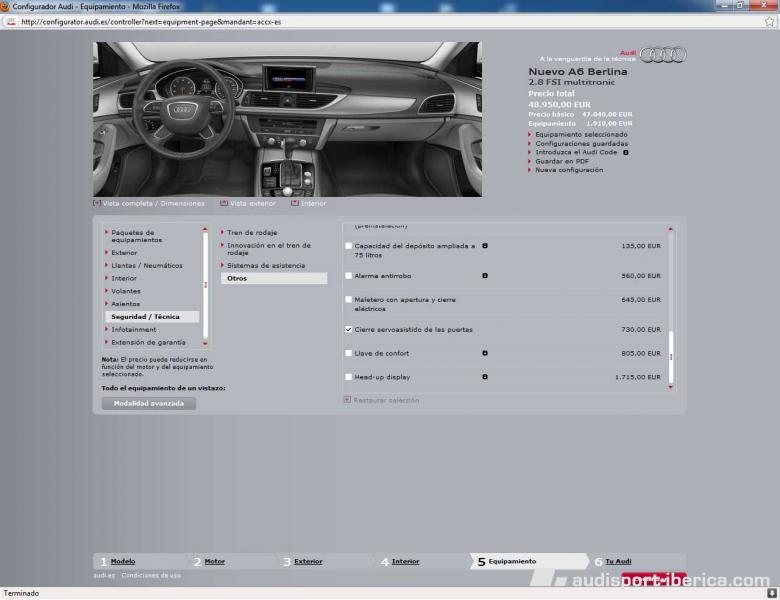The height and width of the screenshot is (600, 780).
Task: Click the info icon next to Capacidad del depósito
Action: pos(485,246)
